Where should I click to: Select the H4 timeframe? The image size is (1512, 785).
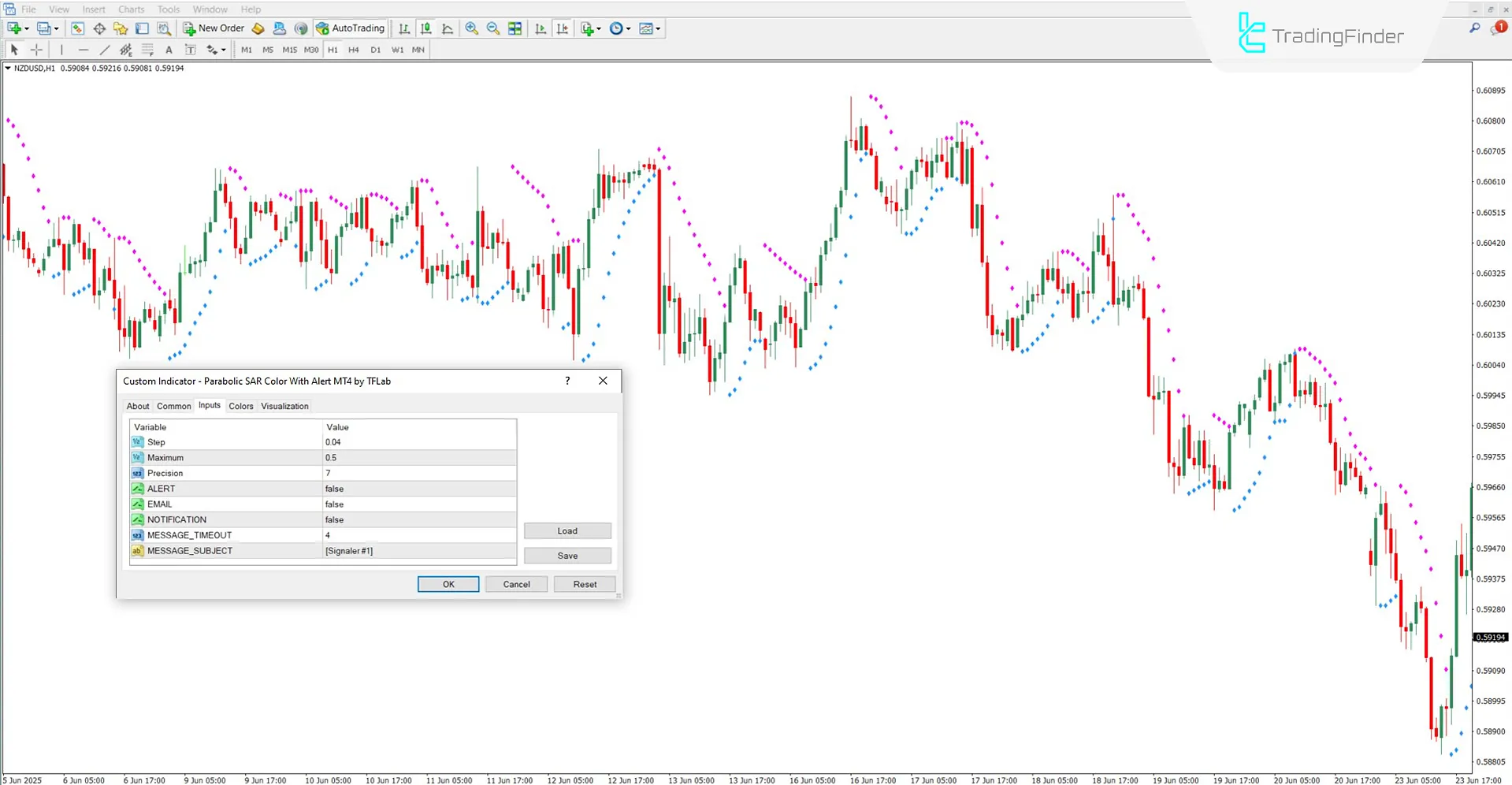(354, 49)
